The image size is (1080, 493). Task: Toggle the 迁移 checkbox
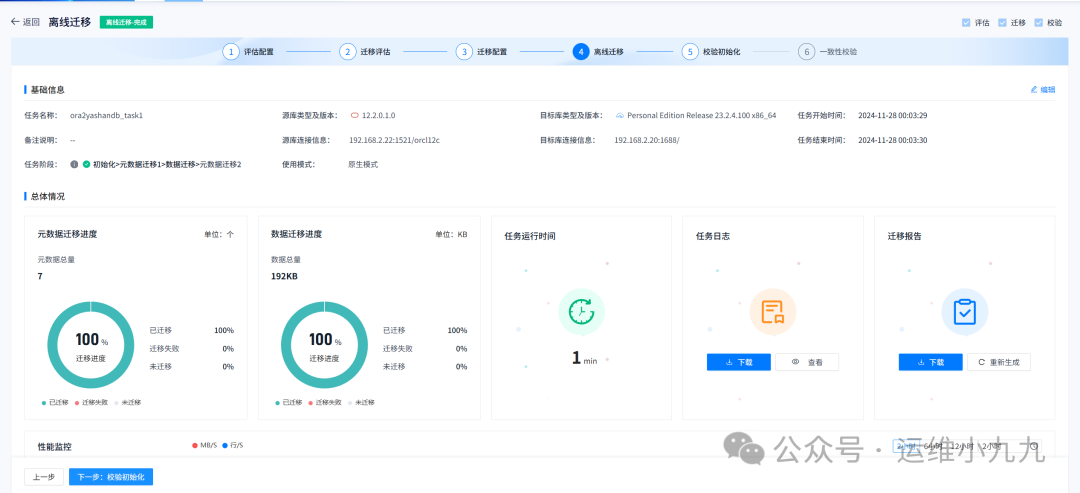(1002, 23)
